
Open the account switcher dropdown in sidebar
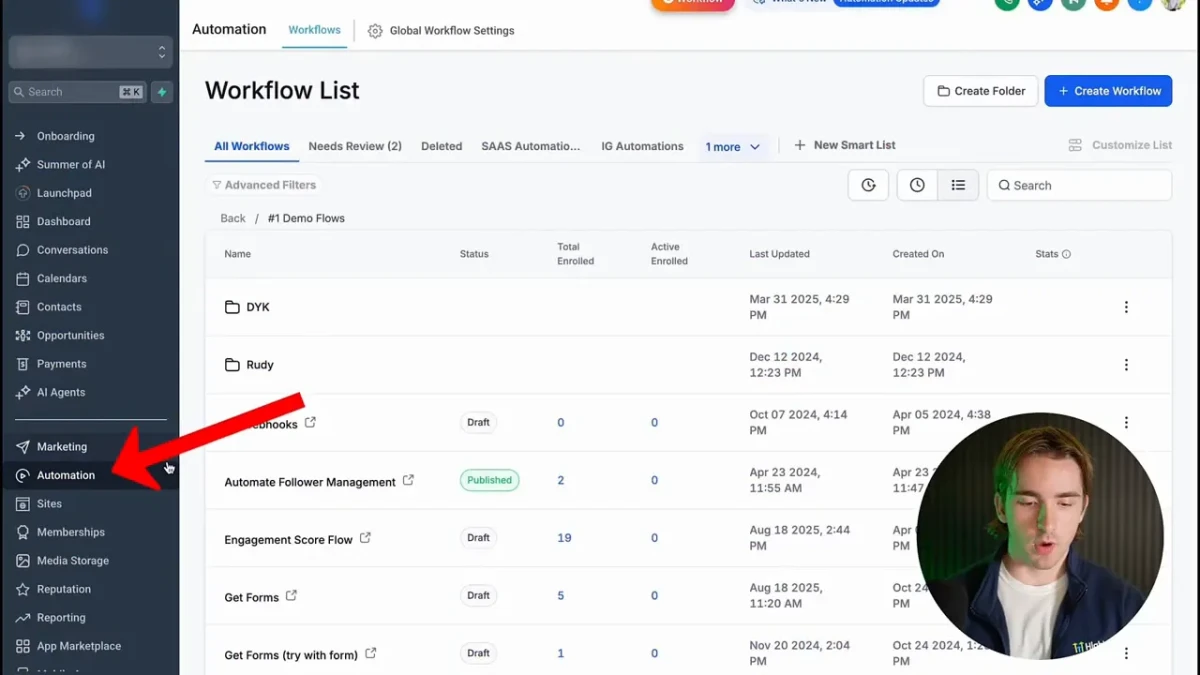pyautogui.click(x=89, y=52)
